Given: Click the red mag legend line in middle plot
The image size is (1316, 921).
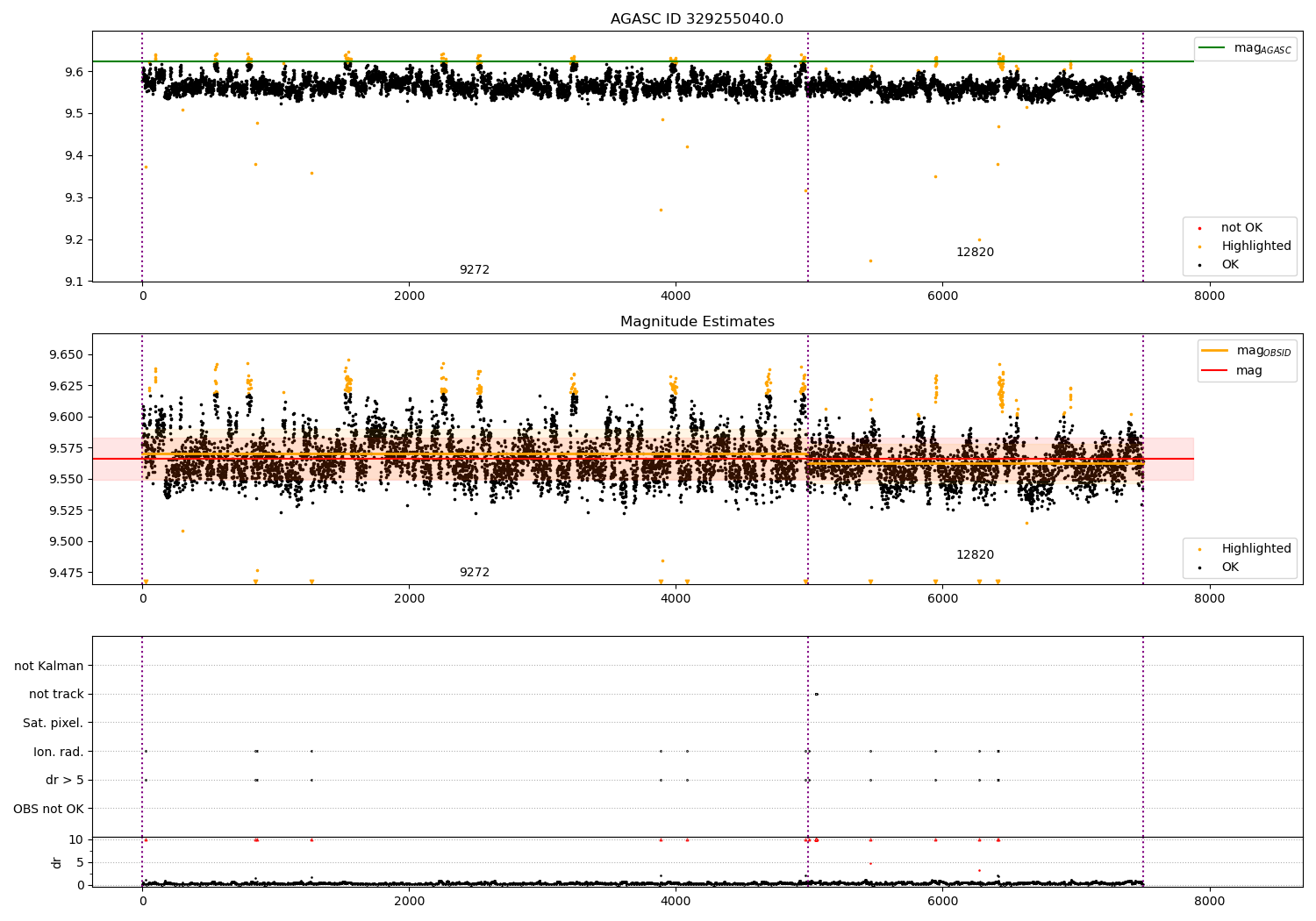Looking at the screenshot, I should tap(1215, 371).
